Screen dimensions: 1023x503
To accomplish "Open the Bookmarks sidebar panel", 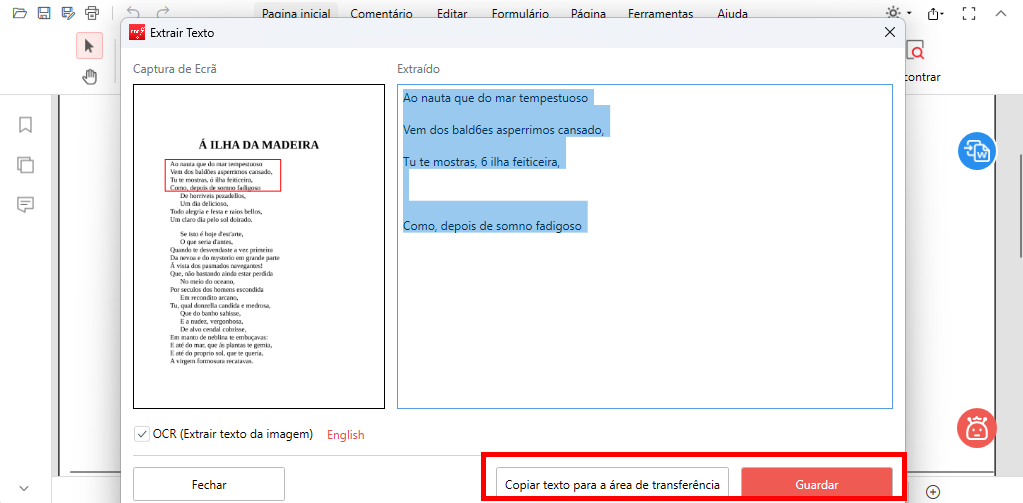I will tap(25, 125).
